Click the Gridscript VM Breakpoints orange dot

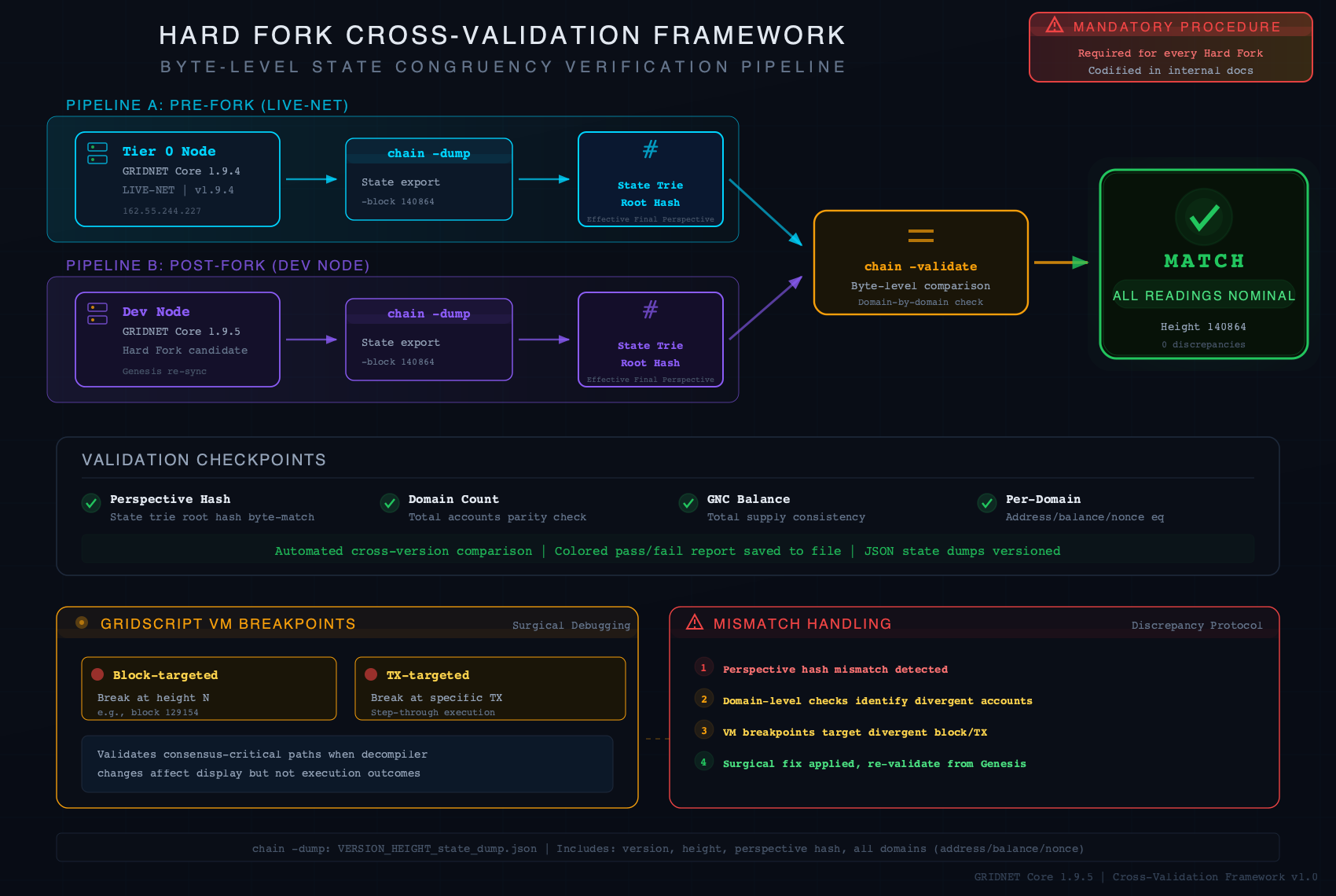coord(82,622)
